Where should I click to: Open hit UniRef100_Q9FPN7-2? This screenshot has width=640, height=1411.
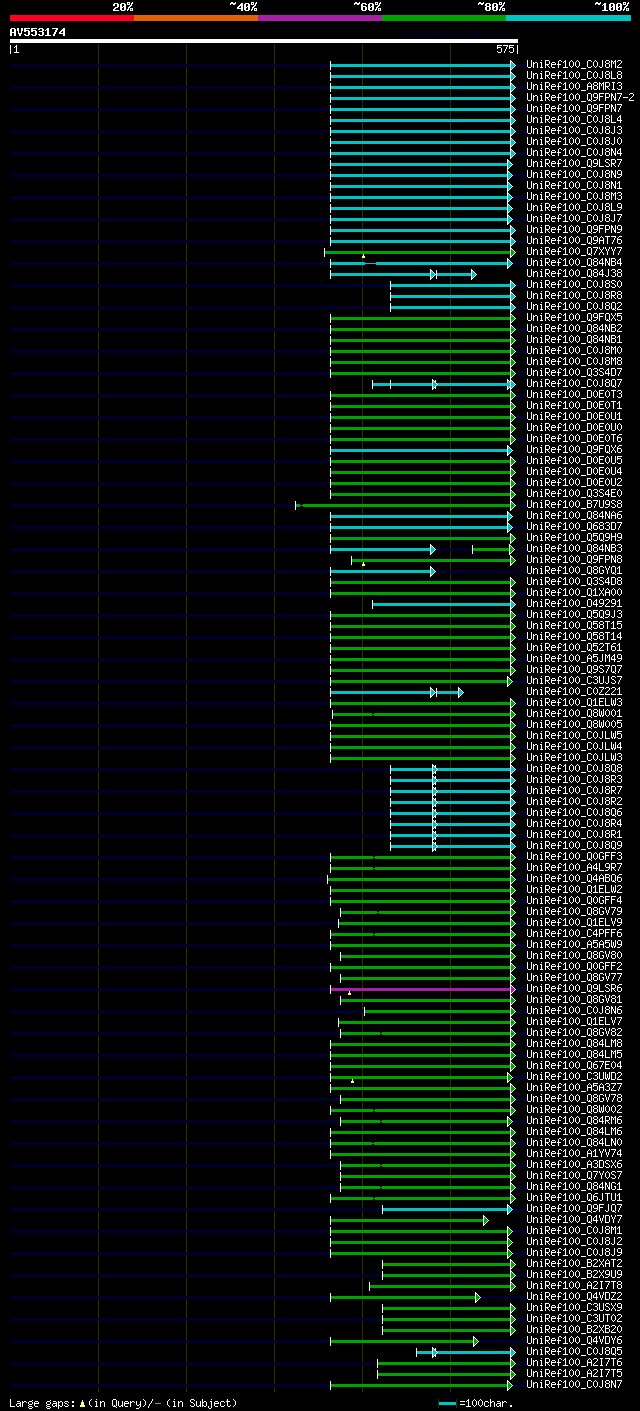coord(580,98)
